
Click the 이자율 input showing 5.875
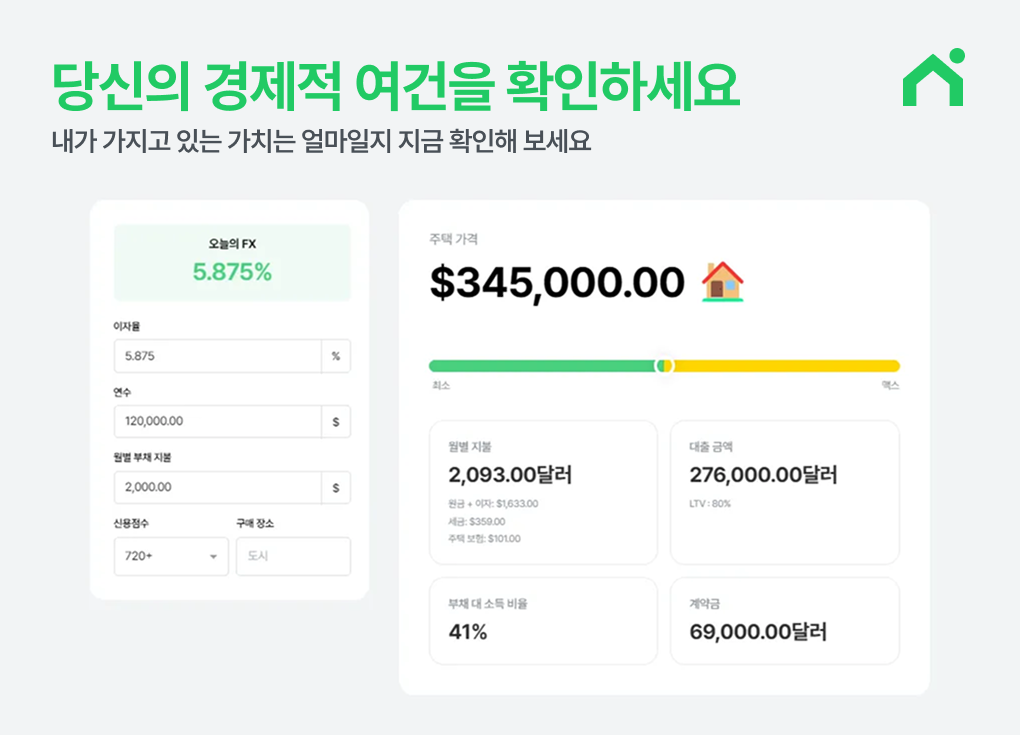coord(217,356)
